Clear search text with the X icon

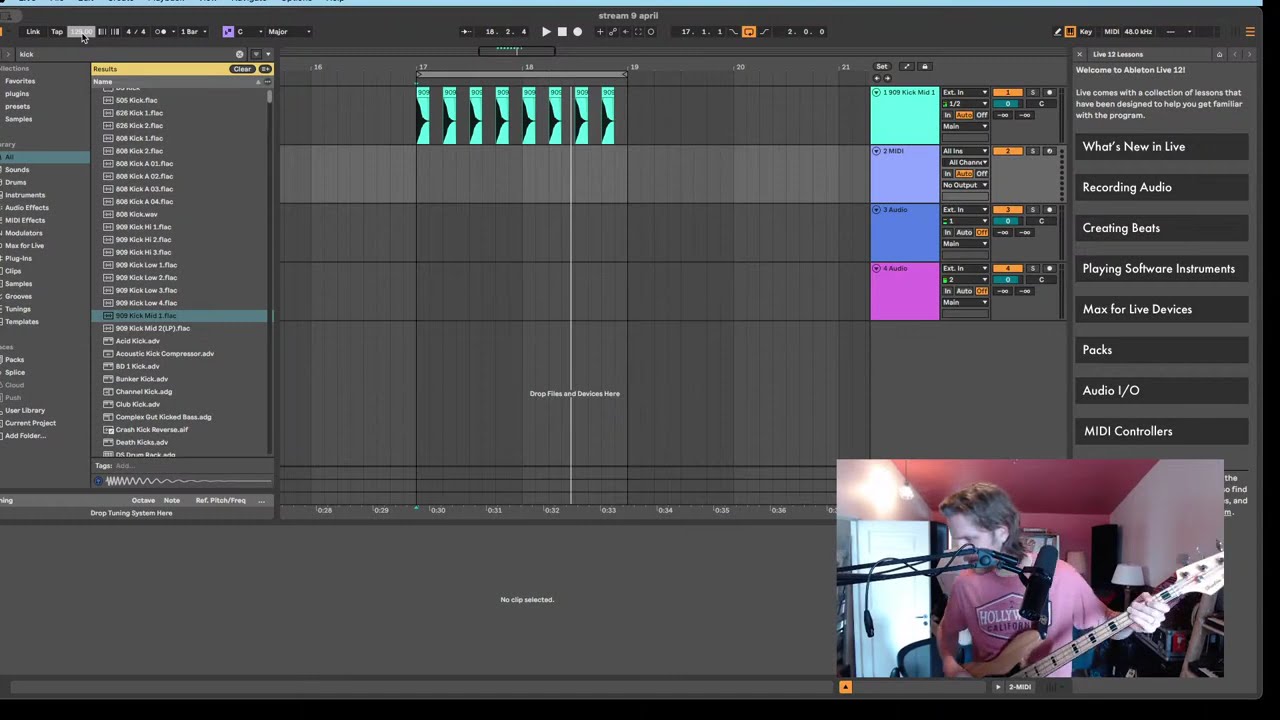[x=239, y=54]
